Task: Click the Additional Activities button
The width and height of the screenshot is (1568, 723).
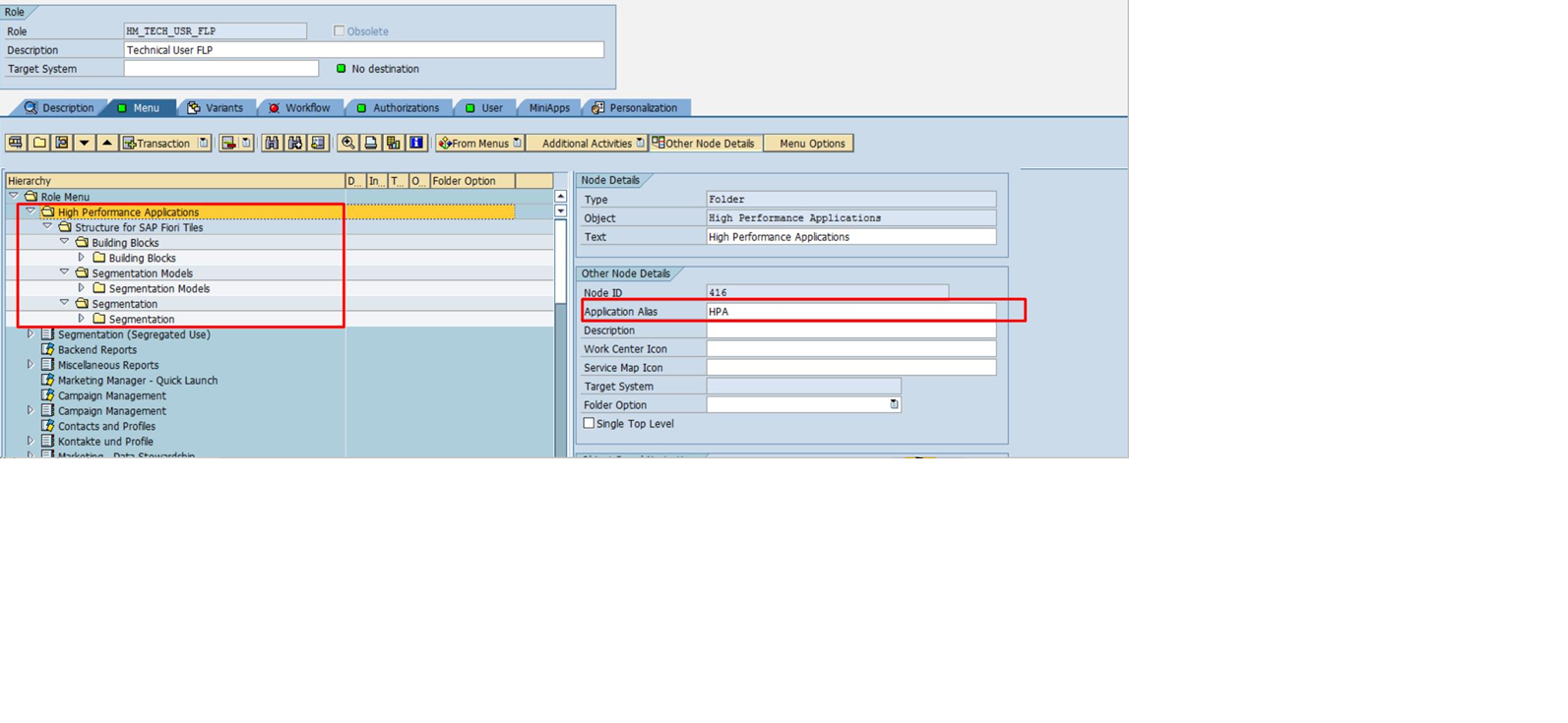Action: (x=587, y=144)
